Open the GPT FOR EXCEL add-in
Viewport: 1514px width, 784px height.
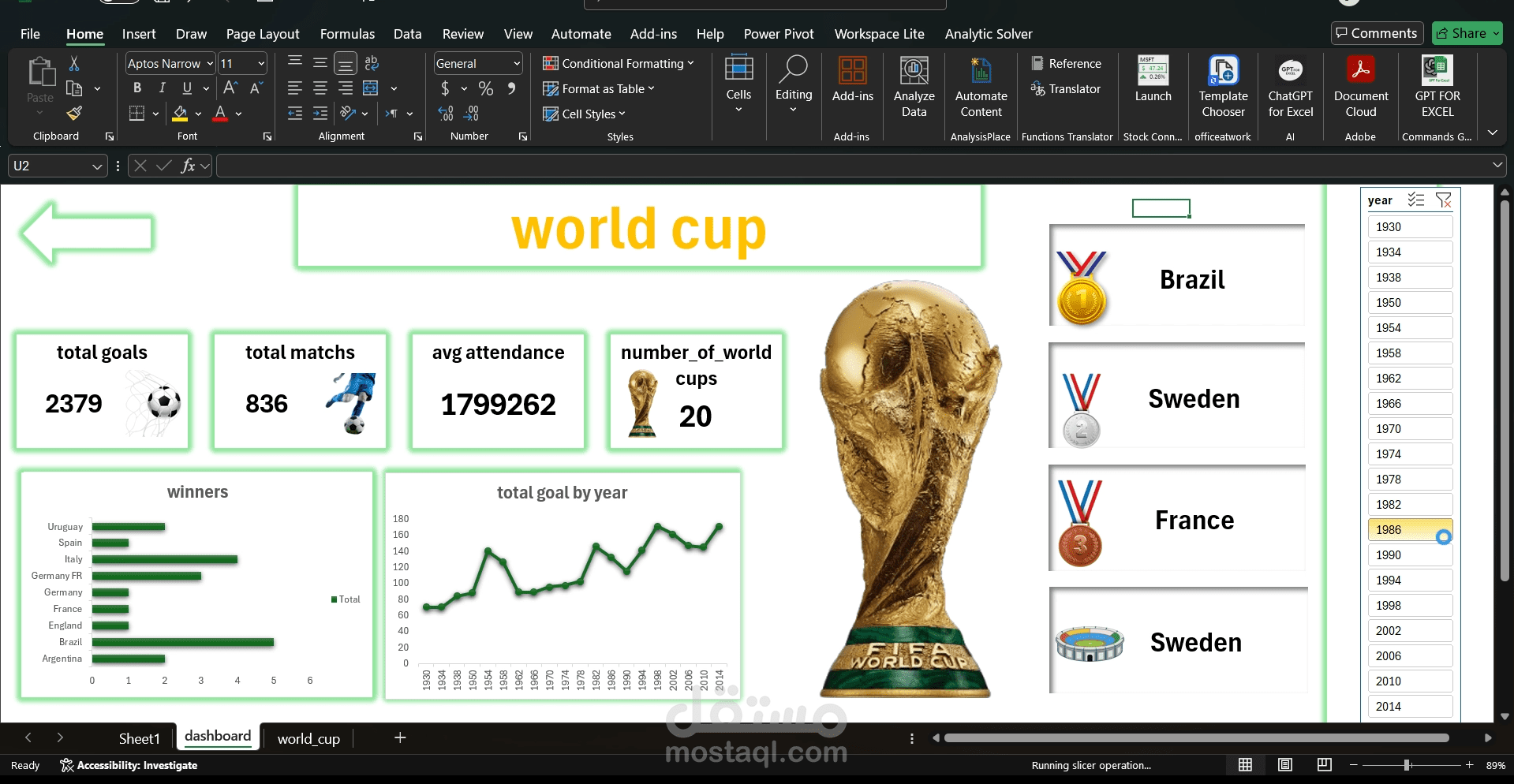point(1437,87)
